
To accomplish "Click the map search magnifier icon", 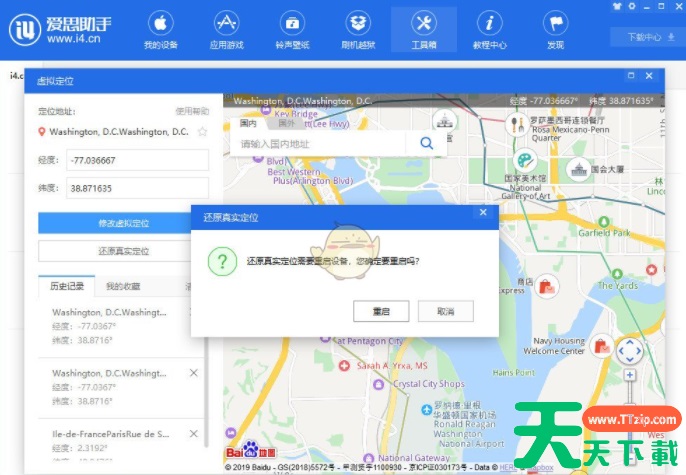I will tap(427, 143).
